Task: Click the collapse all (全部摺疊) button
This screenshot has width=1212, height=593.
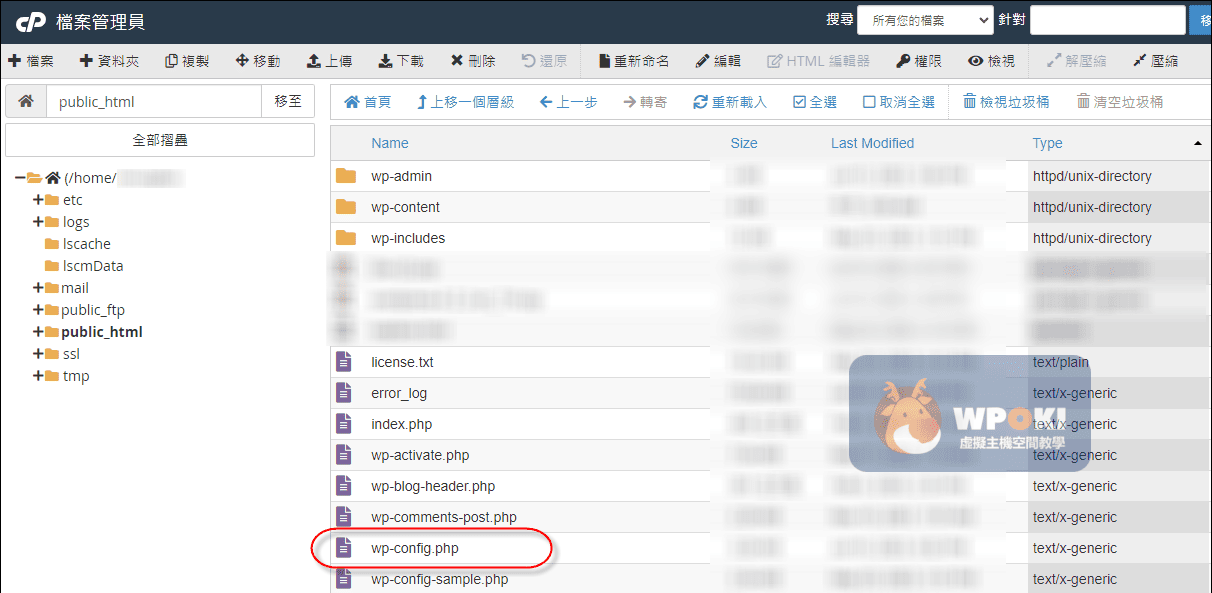Action: 160,140
